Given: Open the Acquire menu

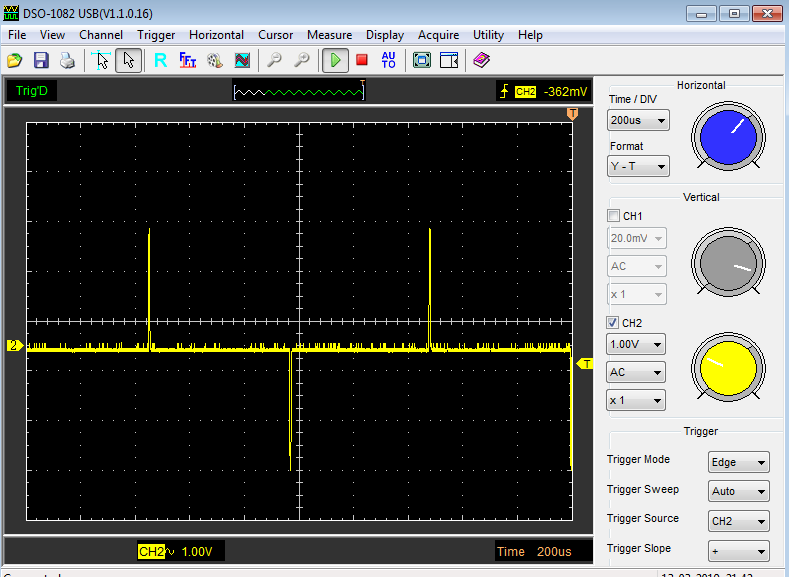Looking at the screenshot, I should pyautogui.click(x=438, y=35).
